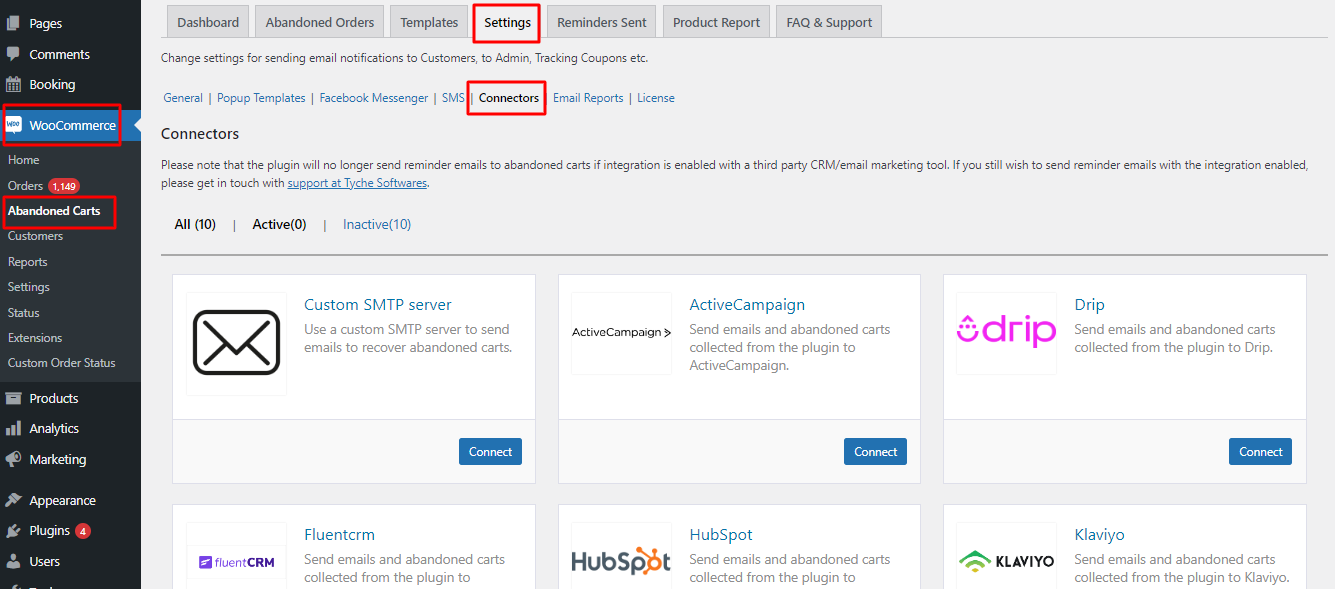Filter connectors by Inactive(10)

coord(377,224)
